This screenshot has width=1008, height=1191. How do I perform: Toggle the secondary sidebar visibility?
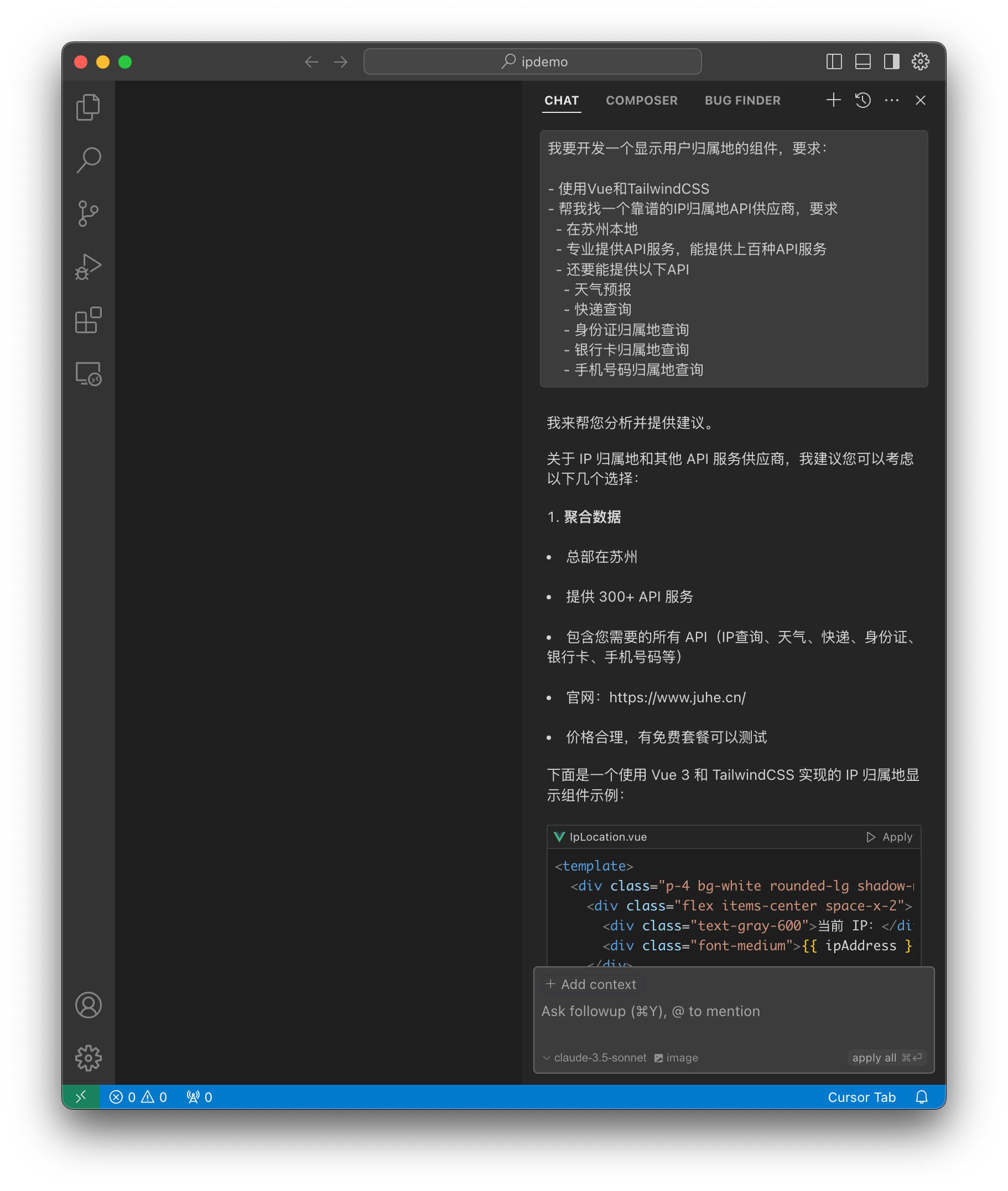pos(891,62)
